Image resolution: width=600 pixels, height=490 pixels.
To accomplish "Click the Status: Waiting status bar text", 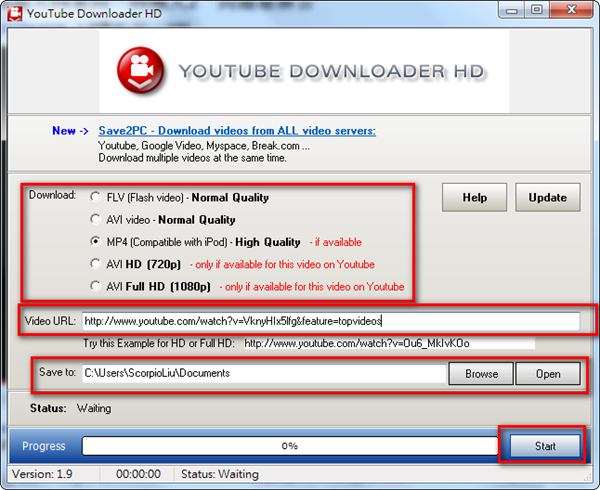I will [220, 474].
